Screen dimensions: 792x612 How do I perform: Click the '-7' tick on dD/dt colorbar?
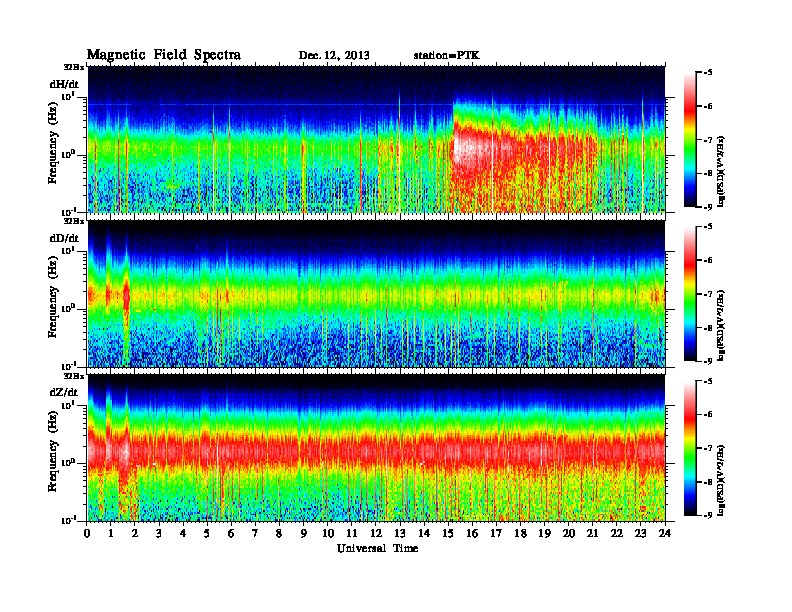point(708,294)
